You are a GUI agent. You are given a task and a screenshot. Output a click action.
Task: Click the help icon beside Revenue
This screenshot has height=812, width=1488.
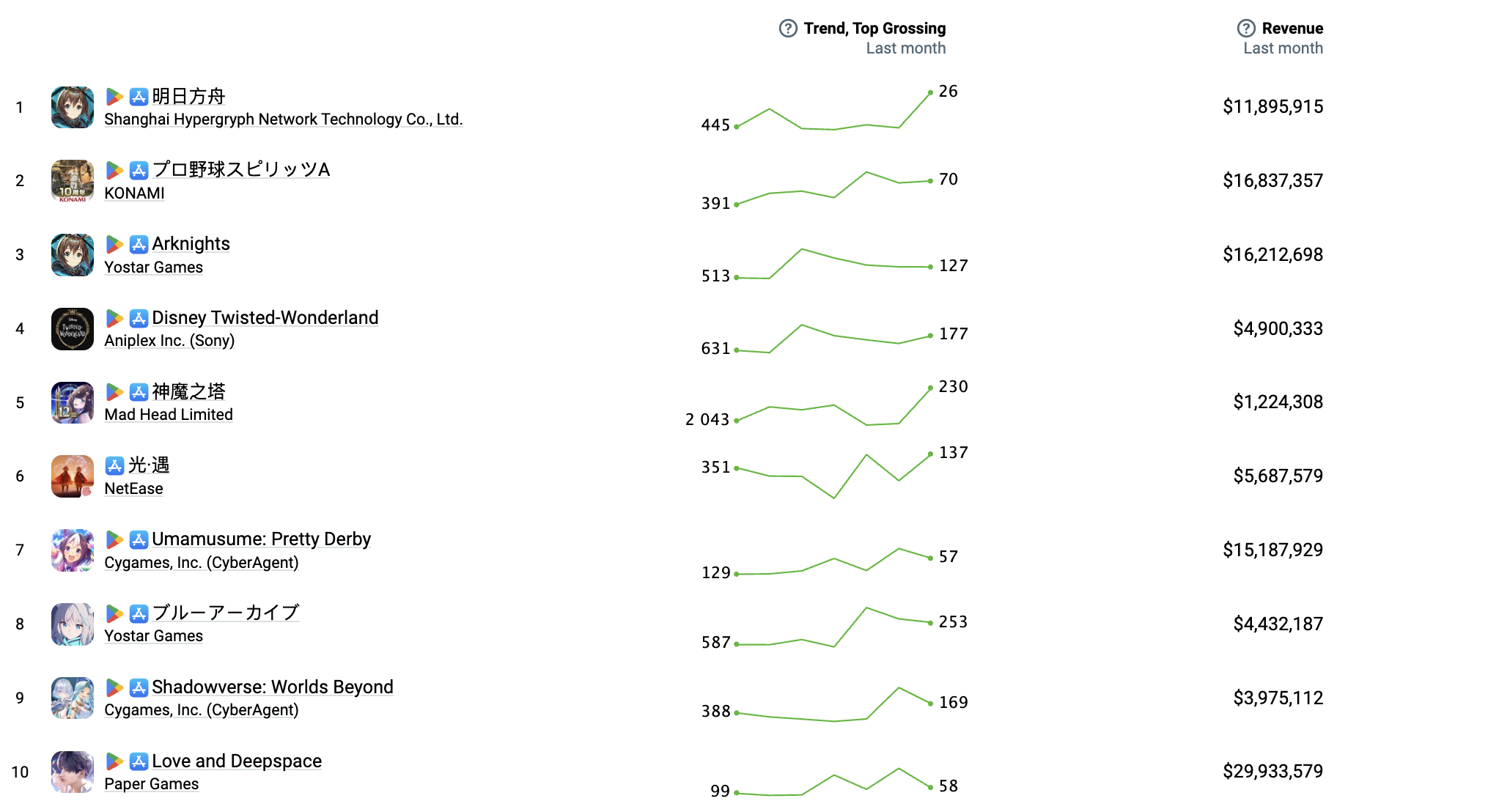1246,29
